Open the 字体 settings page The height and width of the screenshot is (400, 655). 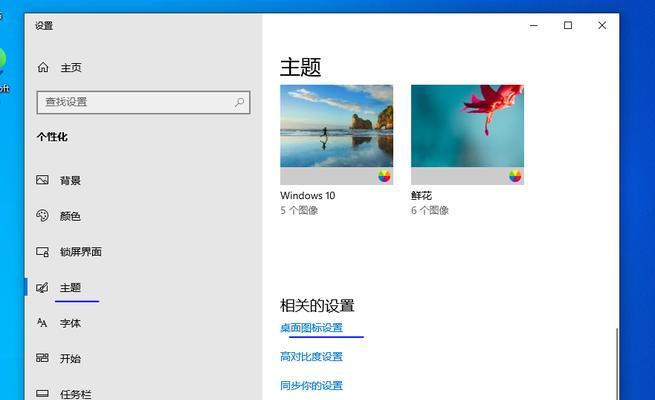(x=70, y=323)
